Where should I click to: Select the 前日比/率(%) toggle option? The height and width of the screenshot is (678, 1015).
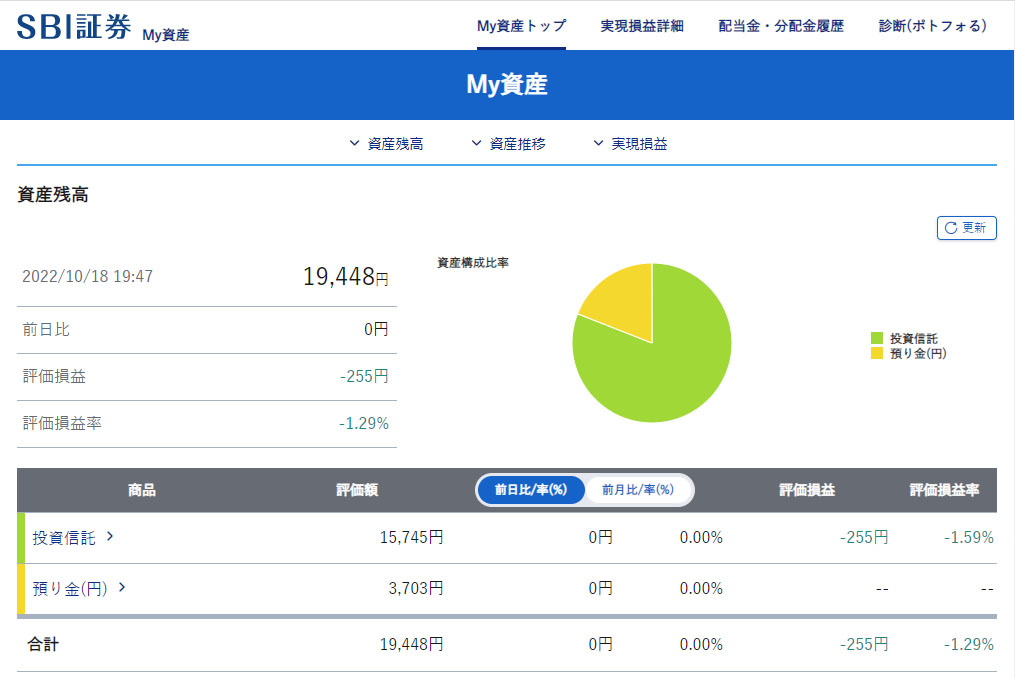[x=530, y=490]
